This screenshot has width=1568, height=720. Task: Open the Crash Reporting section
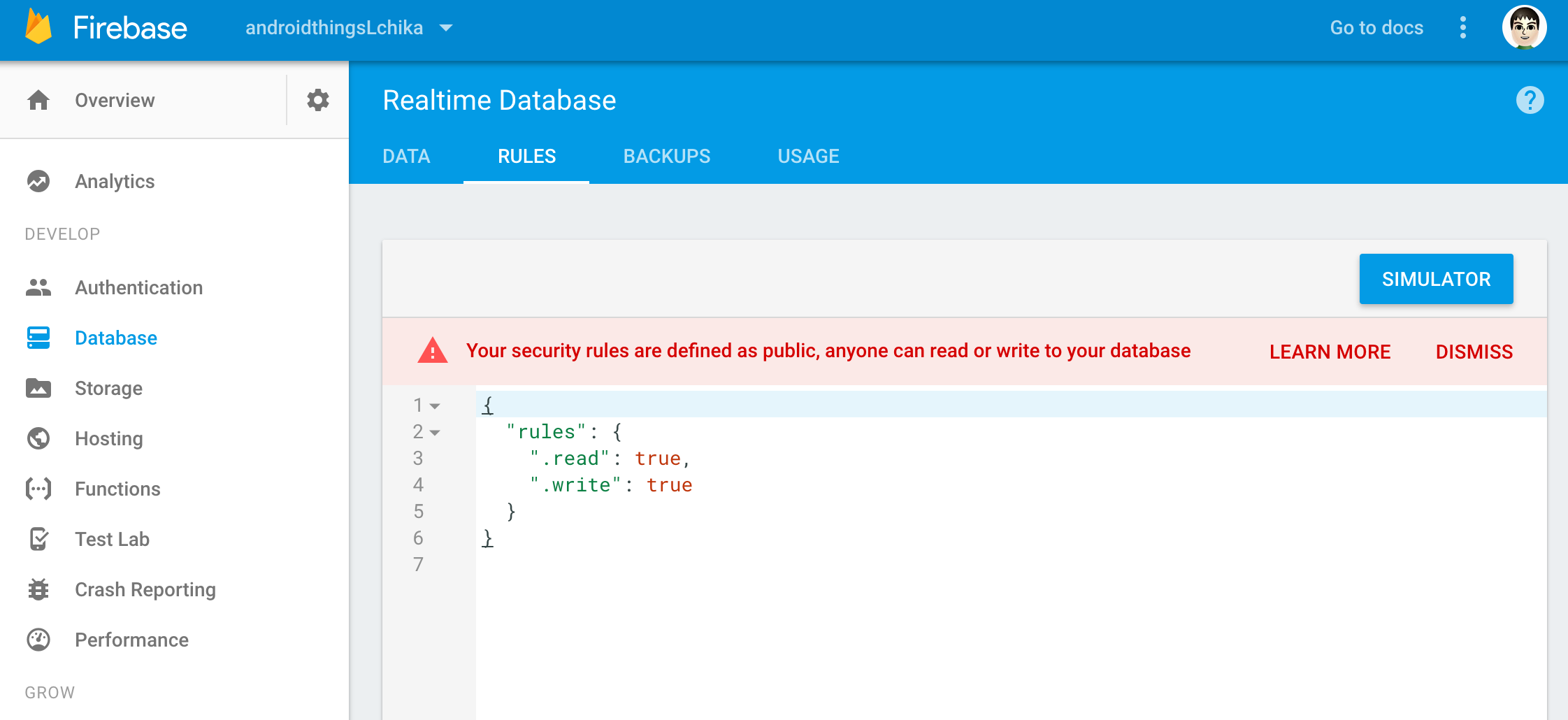[145, 589]
